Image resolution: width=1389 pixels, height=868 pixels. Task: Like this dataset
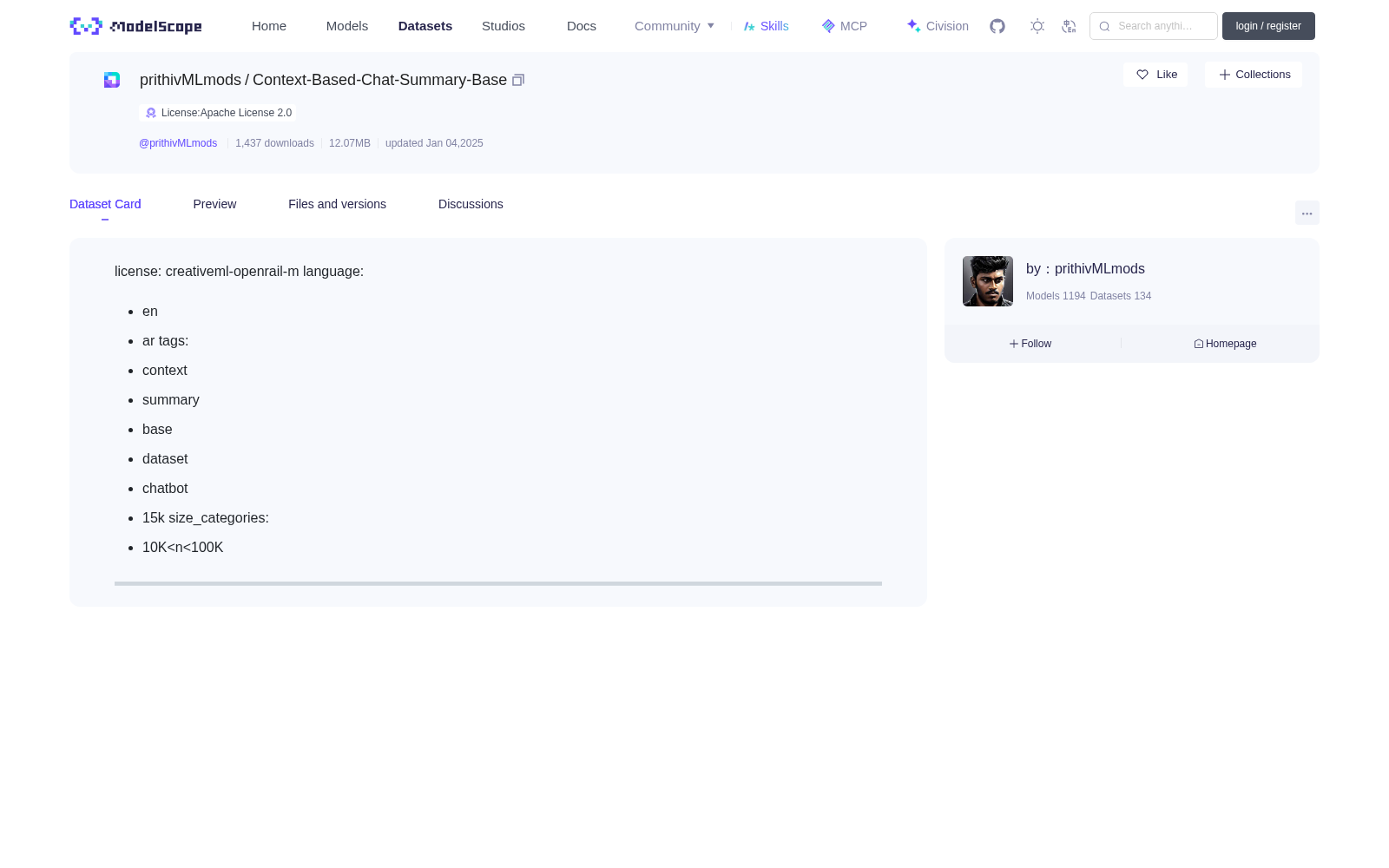(x=1155, y=75)
